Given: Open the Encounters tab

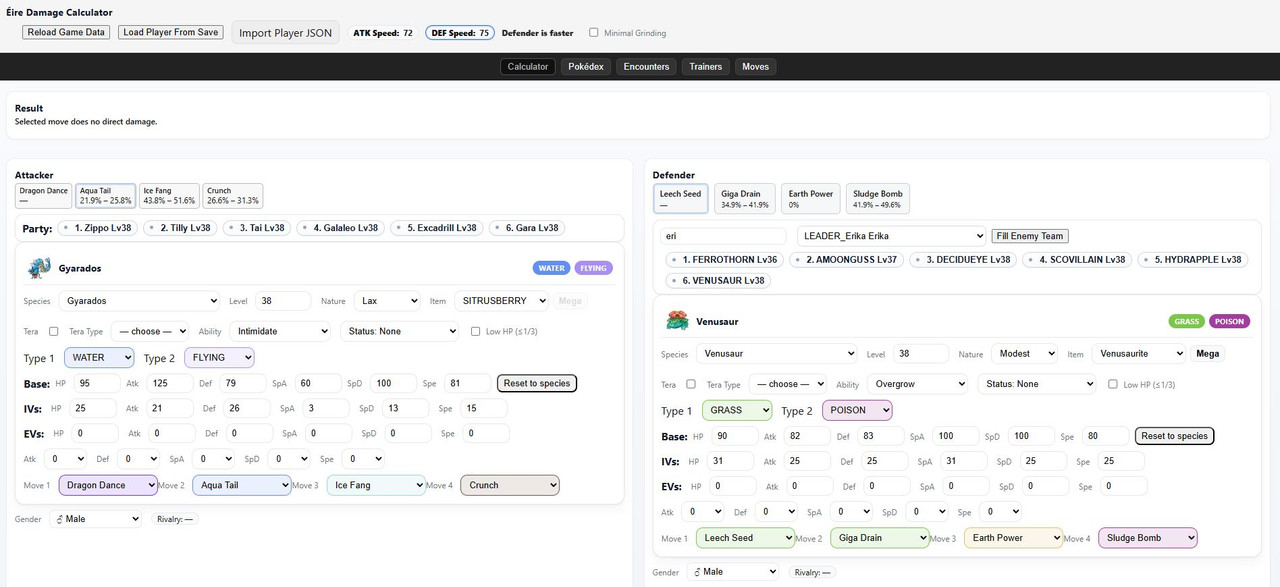Looking at the screenshot, I should click(x=646, y=67).
